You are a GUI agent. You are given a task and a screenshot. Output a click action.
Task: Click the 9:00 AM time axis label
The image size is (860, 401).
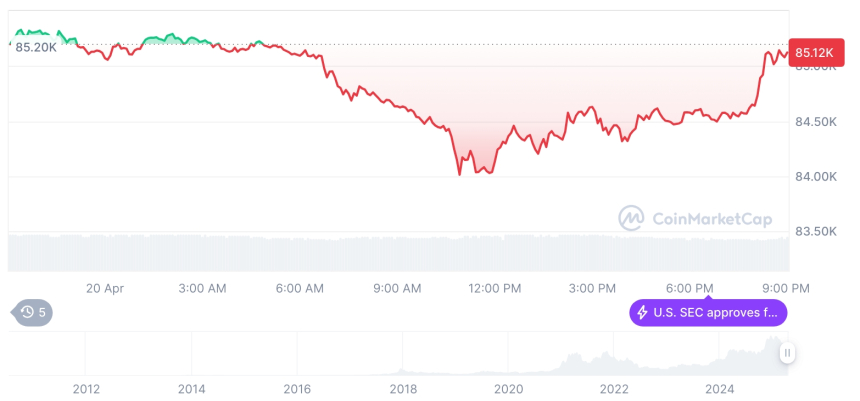click(398, 288)
